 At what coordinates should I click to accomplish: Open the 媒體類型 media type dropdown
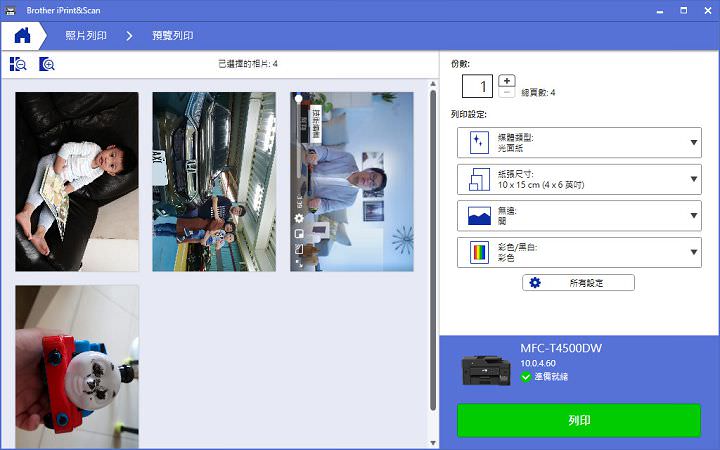(579, 142)
